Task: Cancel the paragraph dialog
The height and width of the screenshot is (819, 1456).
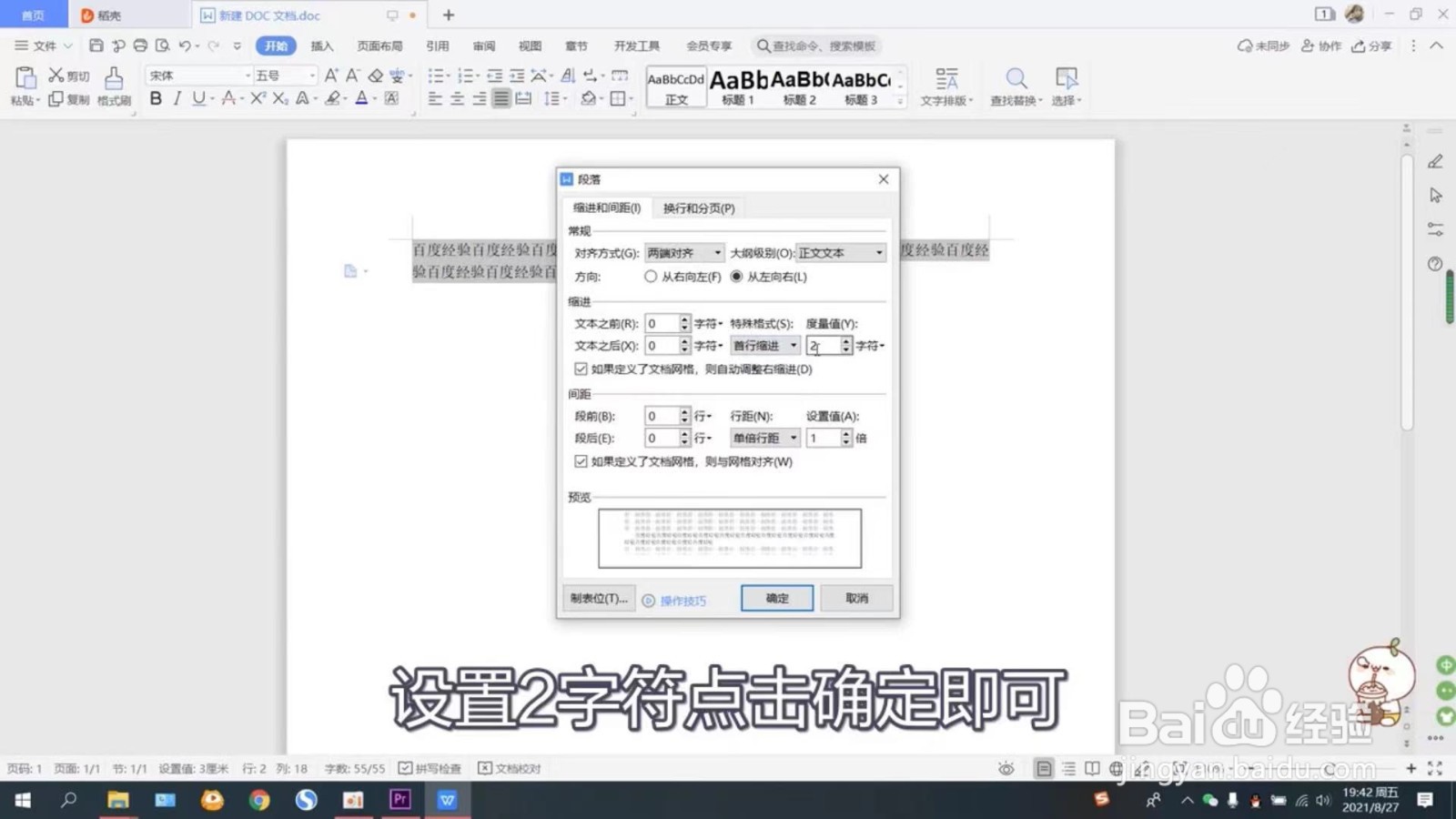Action: [x=856, y=598]
